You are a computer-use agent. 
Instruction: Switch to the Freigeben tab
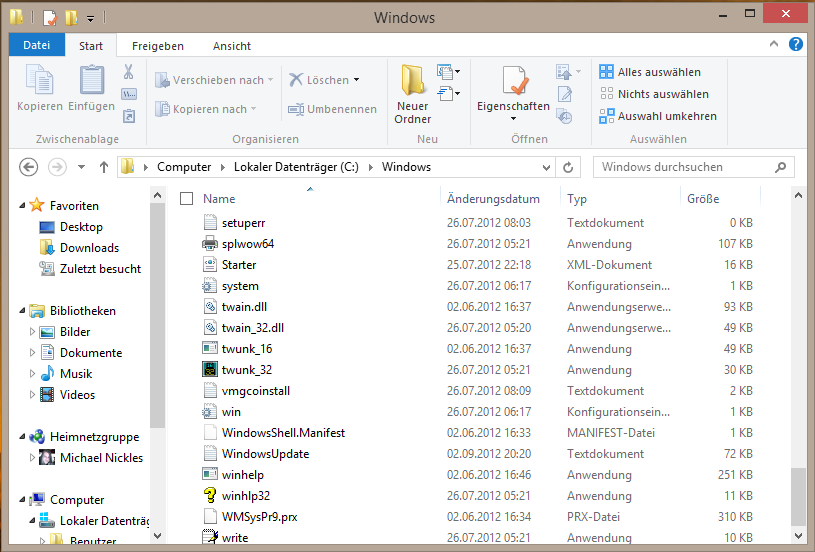[x=157, y=46]
